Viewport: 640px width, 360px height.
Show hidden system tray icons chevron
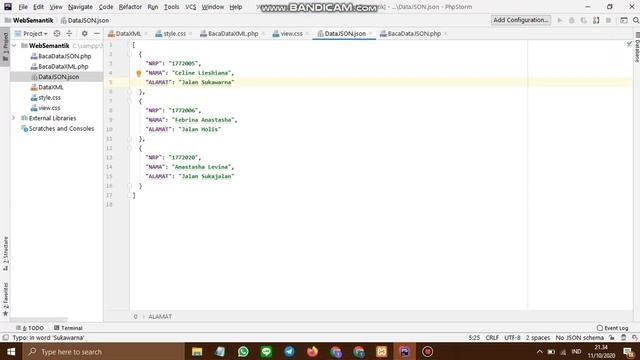click(x=539, y=351)
